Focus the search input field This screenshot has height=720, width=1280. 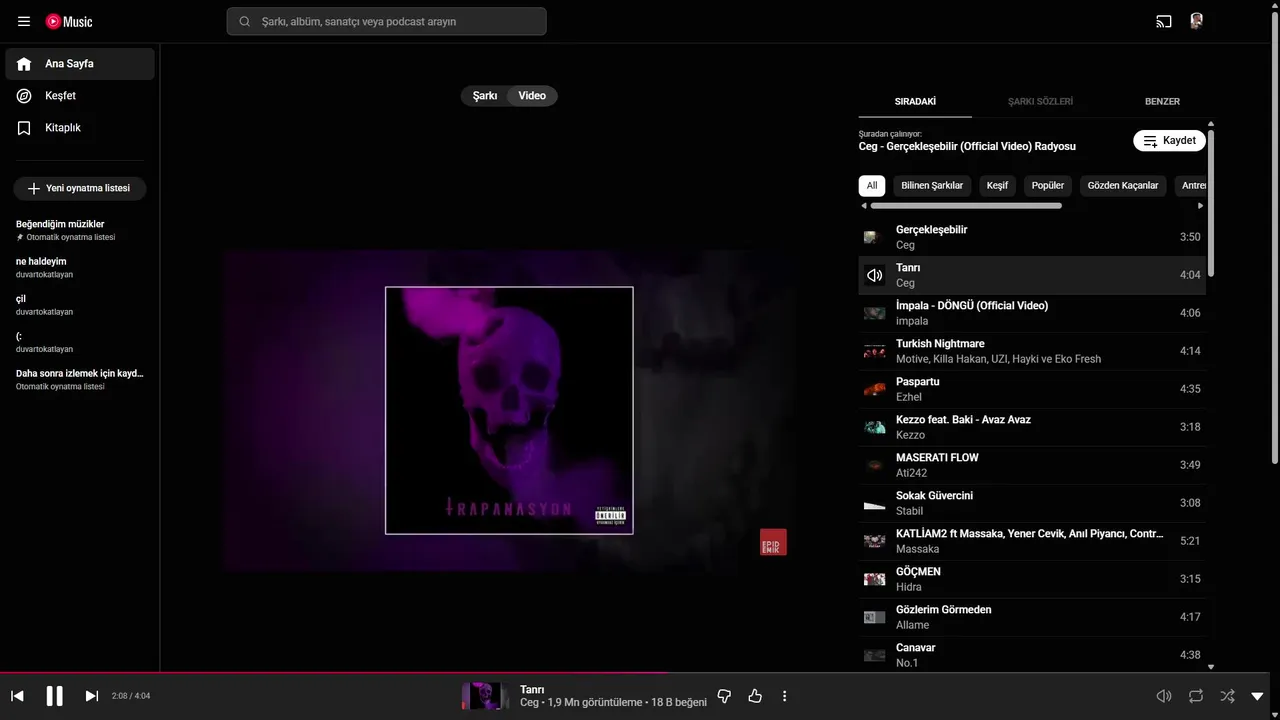(386, 21)
